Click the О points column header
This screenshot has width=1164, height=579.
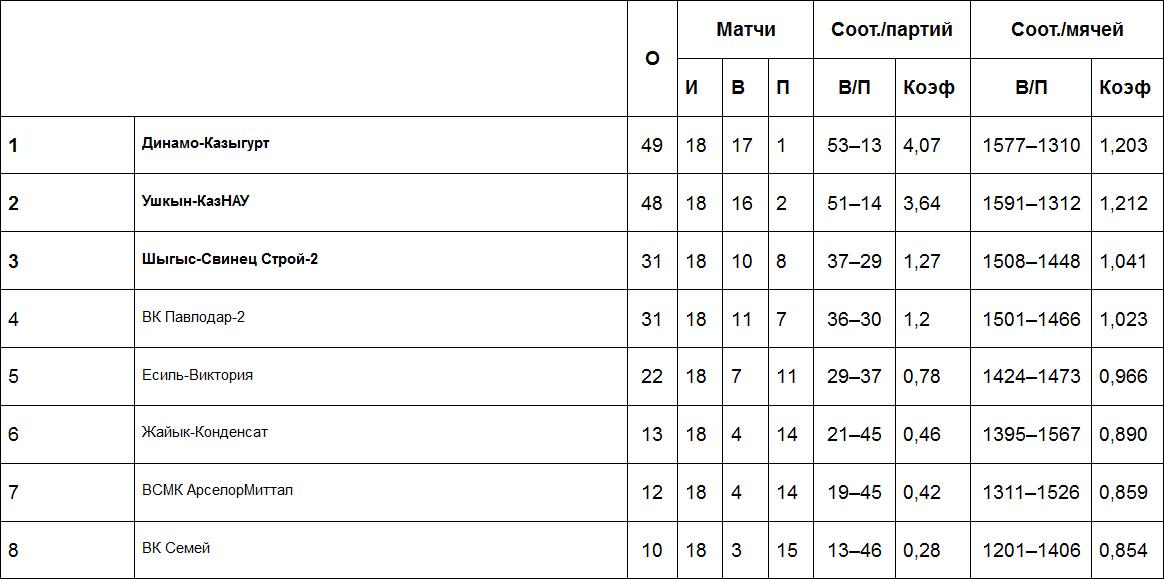[652, 59]
